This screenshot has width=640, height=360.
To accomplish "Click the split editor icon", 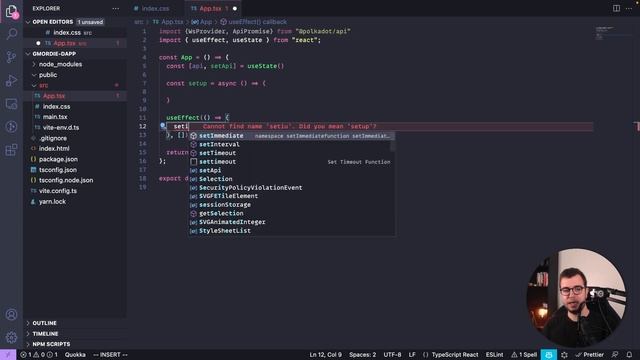I will click(x=616, y=8).
